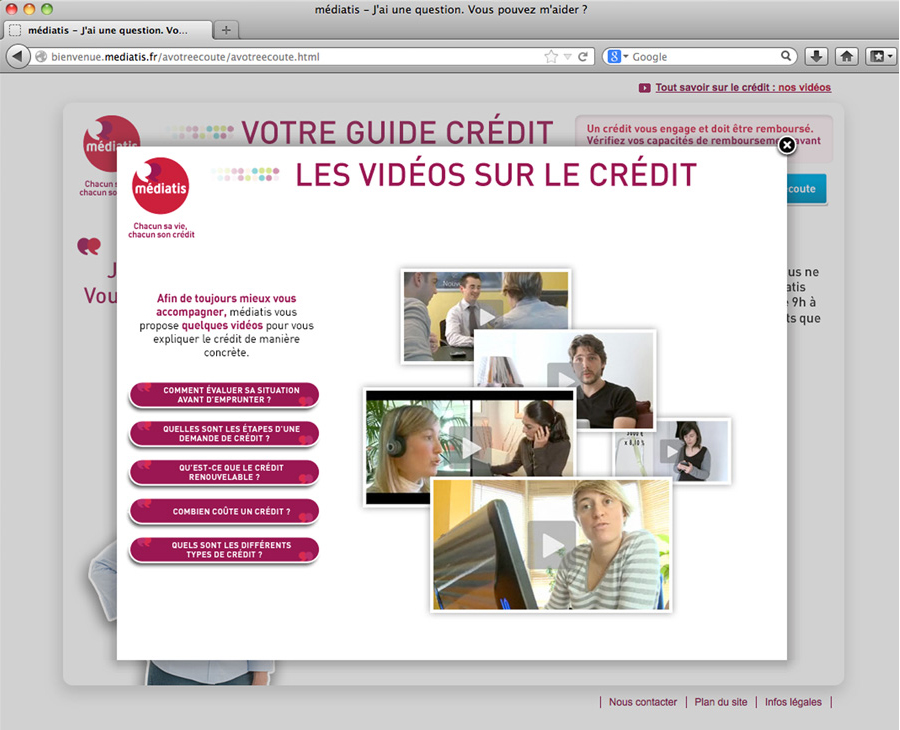Click the search magnifier icon

787,57
